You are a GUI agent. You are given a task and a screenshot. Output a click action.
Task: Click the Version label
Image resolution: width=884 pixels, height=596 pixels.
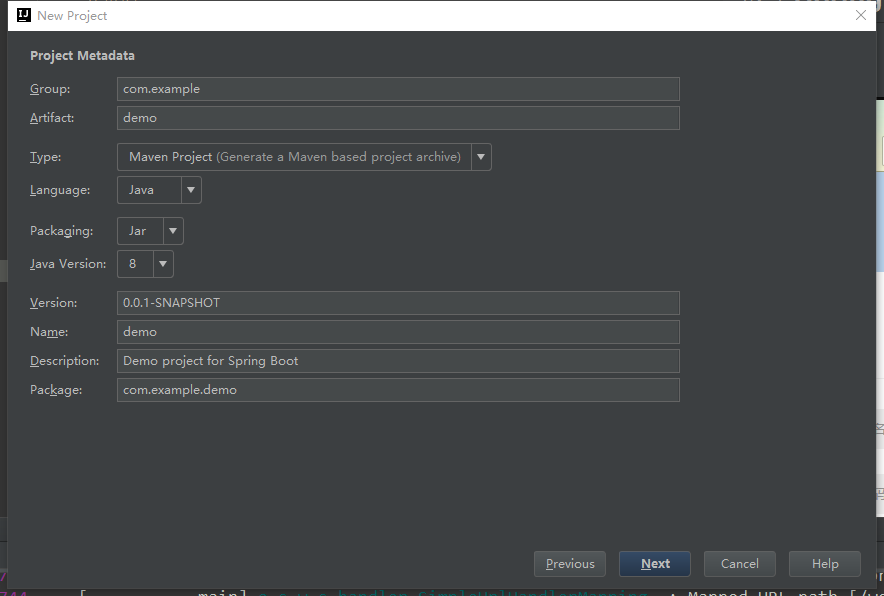coord(54,303)
